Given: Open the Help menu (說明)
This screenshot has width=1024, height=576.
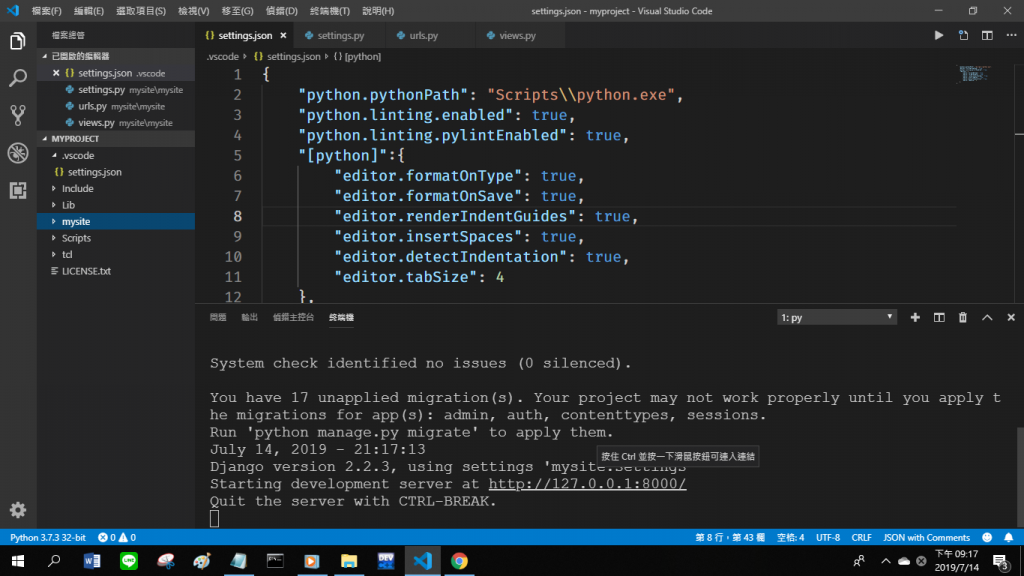Looking at the screenshot, I should pos(378,11).
